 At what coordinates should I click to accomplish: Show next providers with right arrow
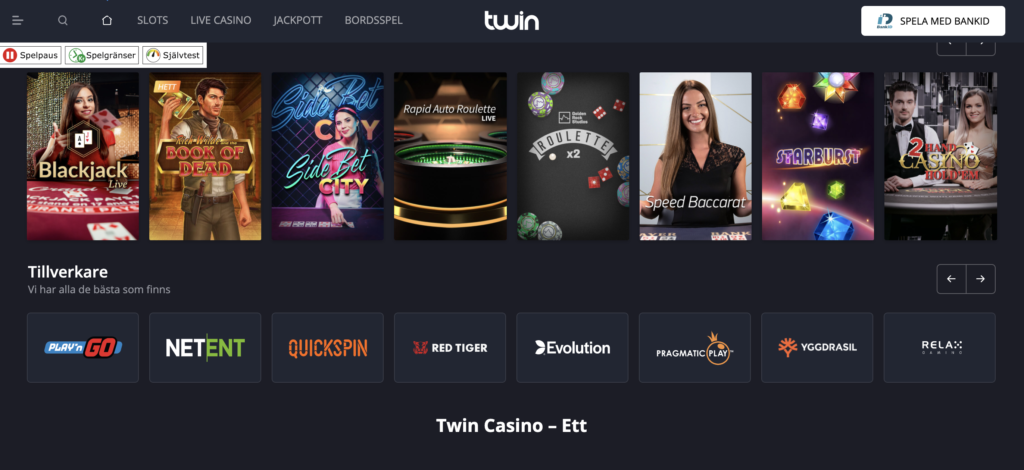pyautogui.click(x=981, y=279)
